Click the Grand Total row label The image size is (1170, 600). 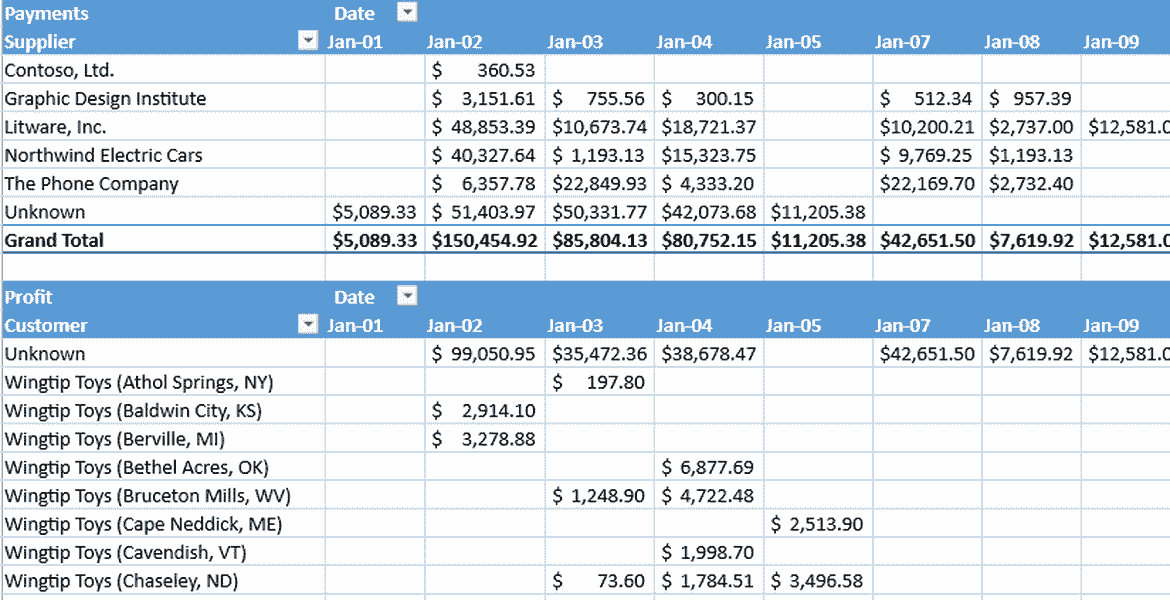pos(55,240)
